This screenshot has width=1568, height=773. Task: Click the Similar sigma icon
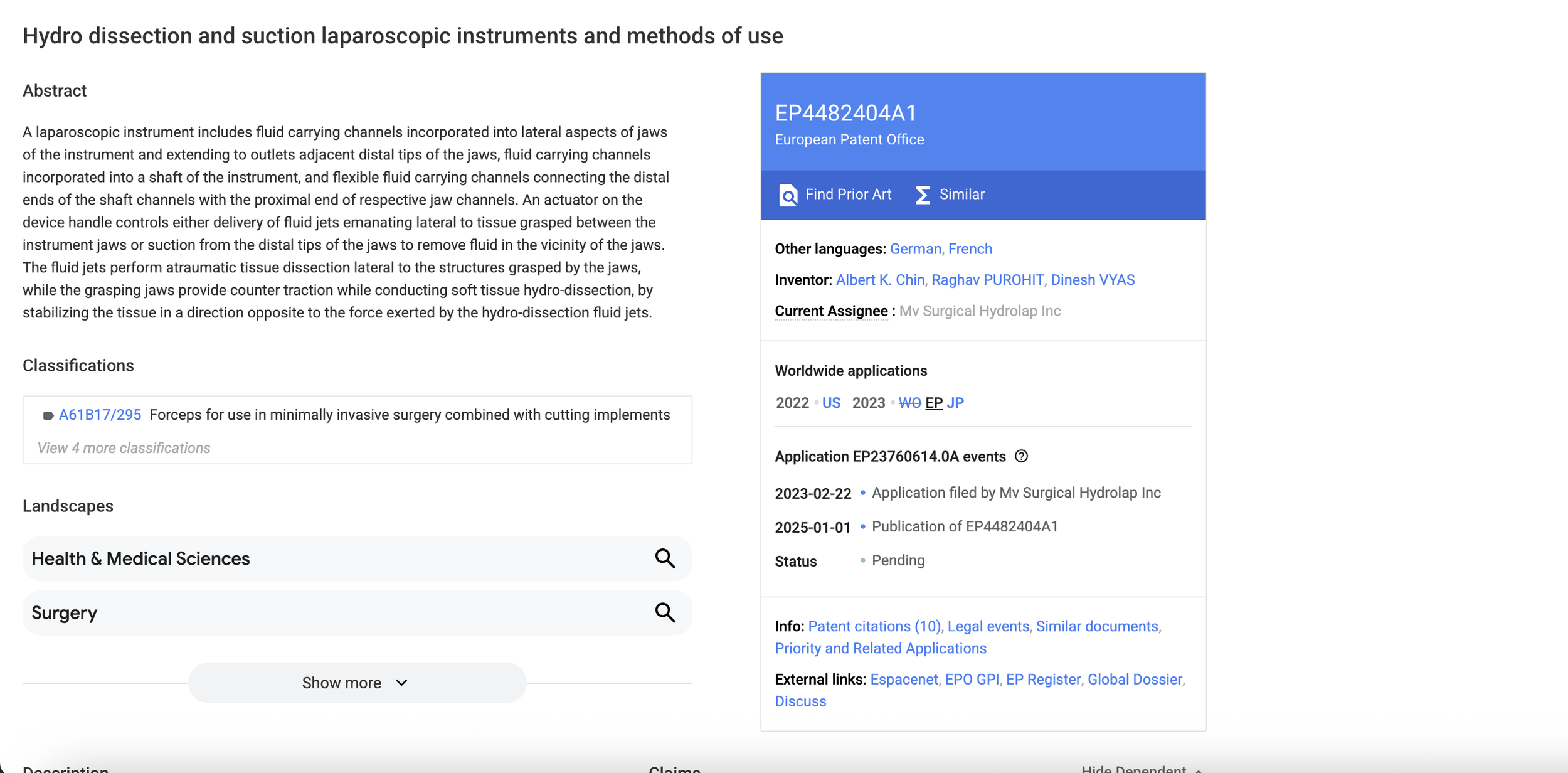click(922, 195)
